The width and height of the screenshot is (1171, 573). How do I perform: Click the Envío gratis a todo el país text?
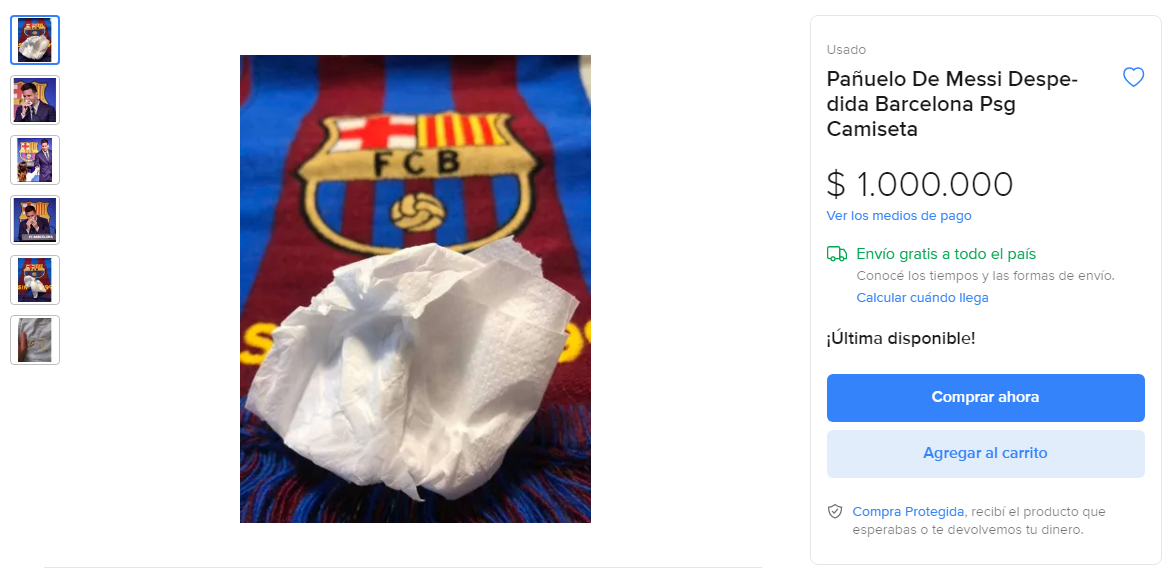pos(946,254)
